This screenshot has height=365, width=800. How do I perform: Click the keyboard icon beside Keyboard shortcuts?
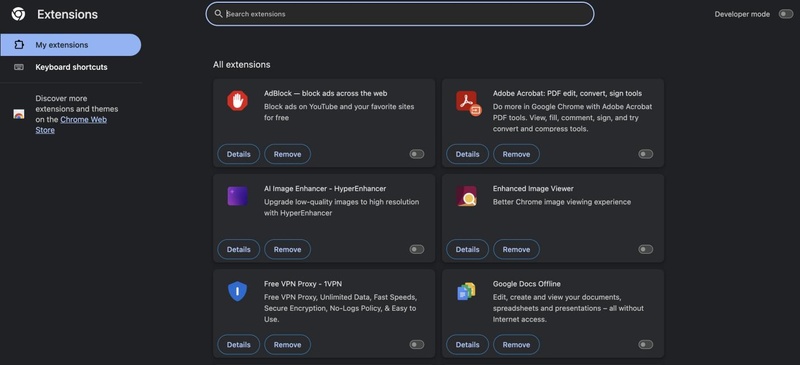click(x=19, y=67)
